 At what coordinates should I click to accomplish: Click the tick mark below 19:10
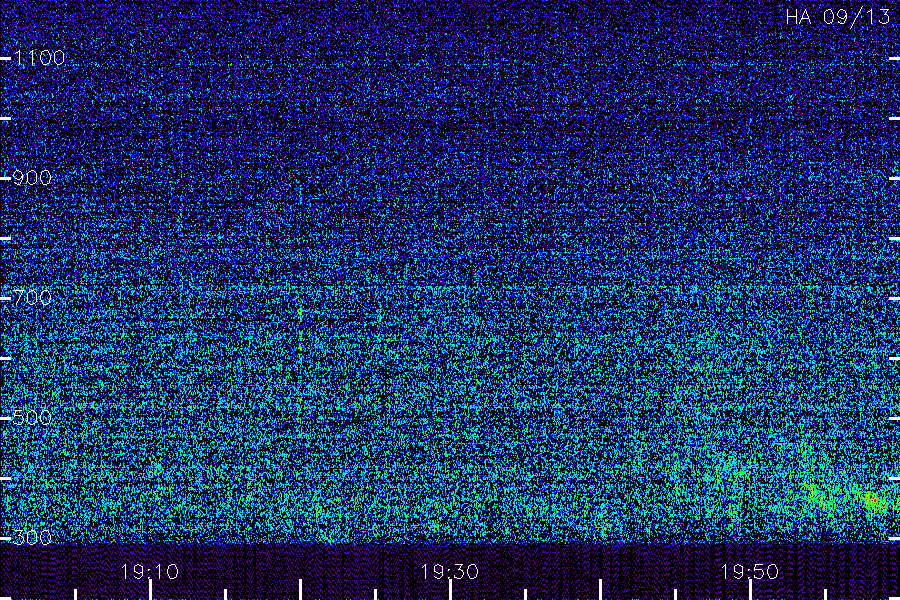tap(150, 590)
